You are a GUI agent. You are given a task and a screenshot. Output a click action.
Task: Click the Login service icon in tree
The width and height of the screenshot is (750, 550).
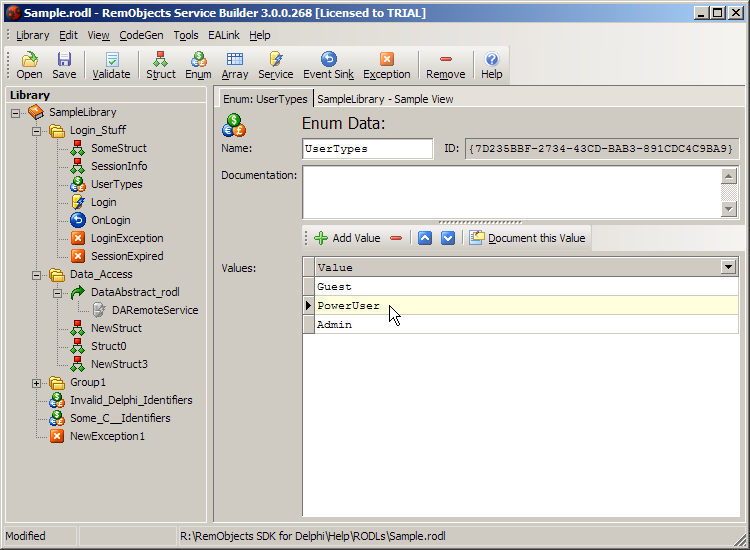pos(78,202)
